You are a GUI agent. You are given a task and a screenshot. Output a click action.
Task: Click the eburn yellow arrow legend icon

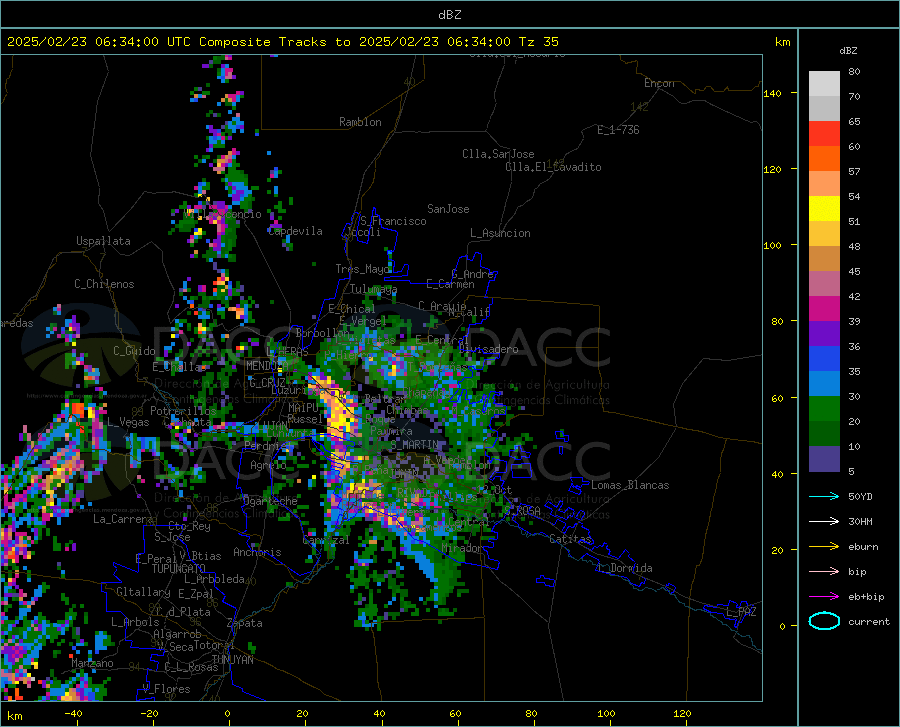pyautogui.click(x=824, y=546)
